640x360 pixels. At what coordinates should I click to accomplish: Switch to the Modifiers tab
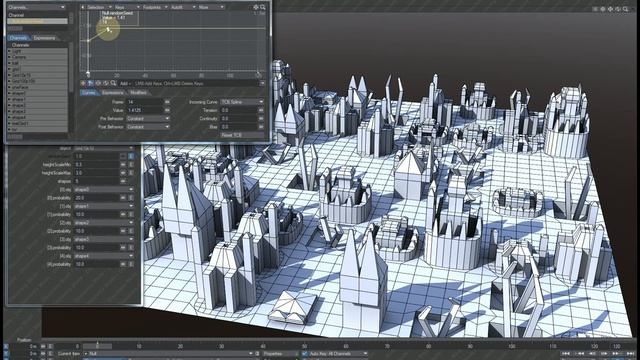pos(138,93)
